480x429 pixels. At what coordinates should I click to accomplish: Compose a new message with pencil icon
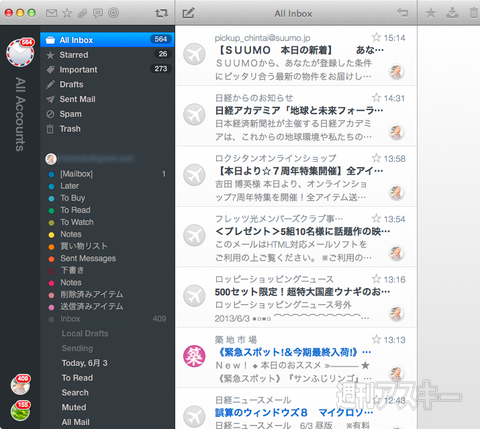click(x=188, y=13)
